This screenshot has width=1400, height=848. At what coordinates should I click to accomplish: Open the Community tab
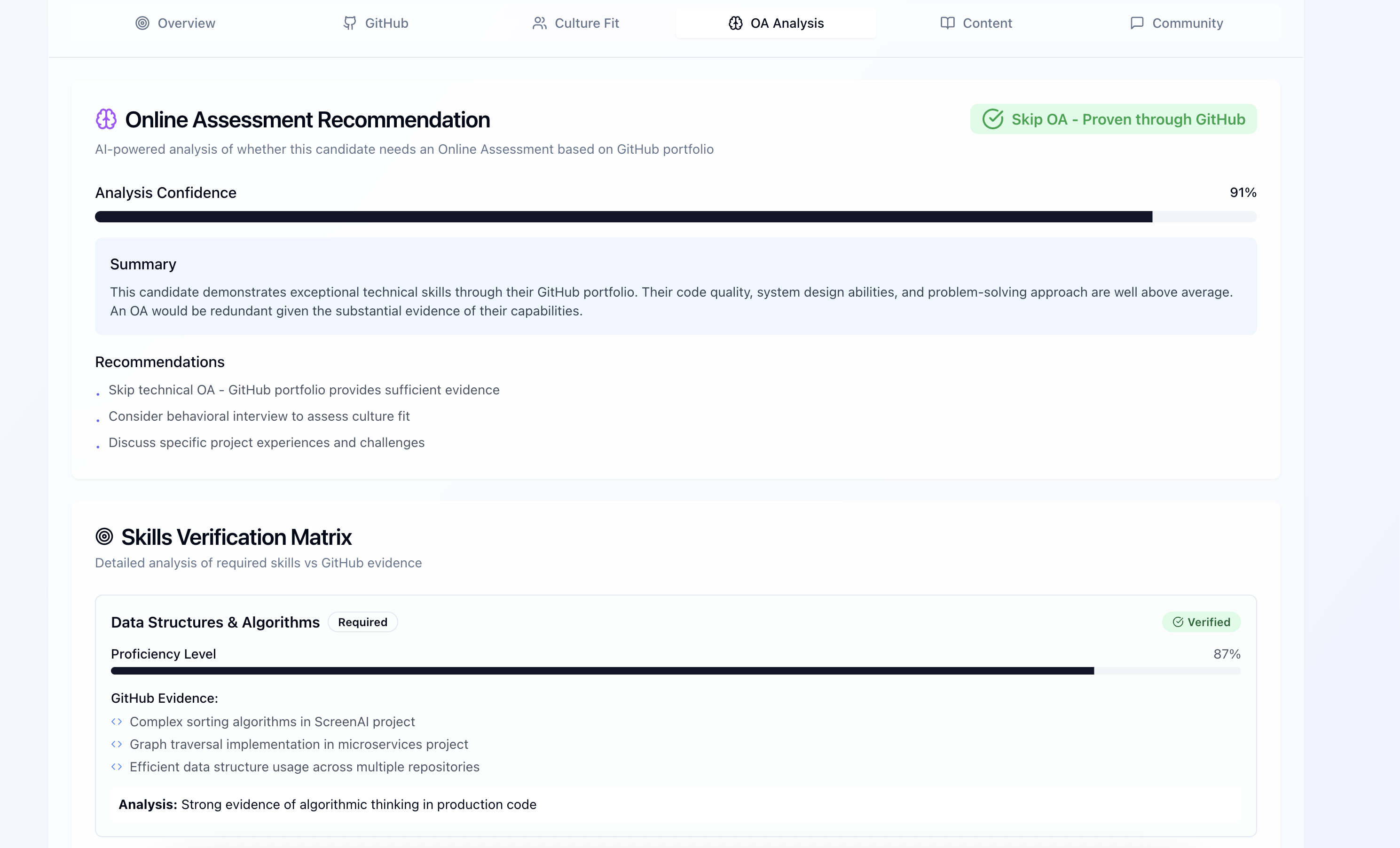(x=1176, y=24)
